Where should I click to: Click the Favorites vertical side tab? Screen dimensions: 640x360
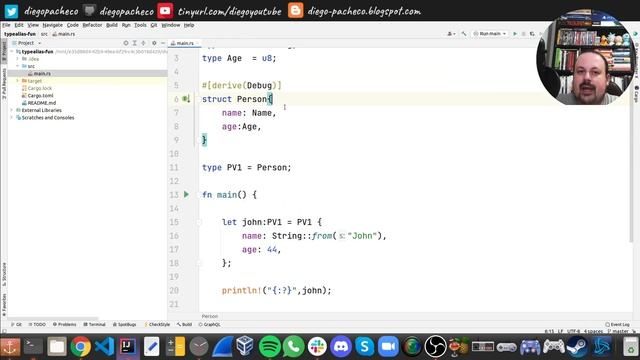click(x=4, y=304)
